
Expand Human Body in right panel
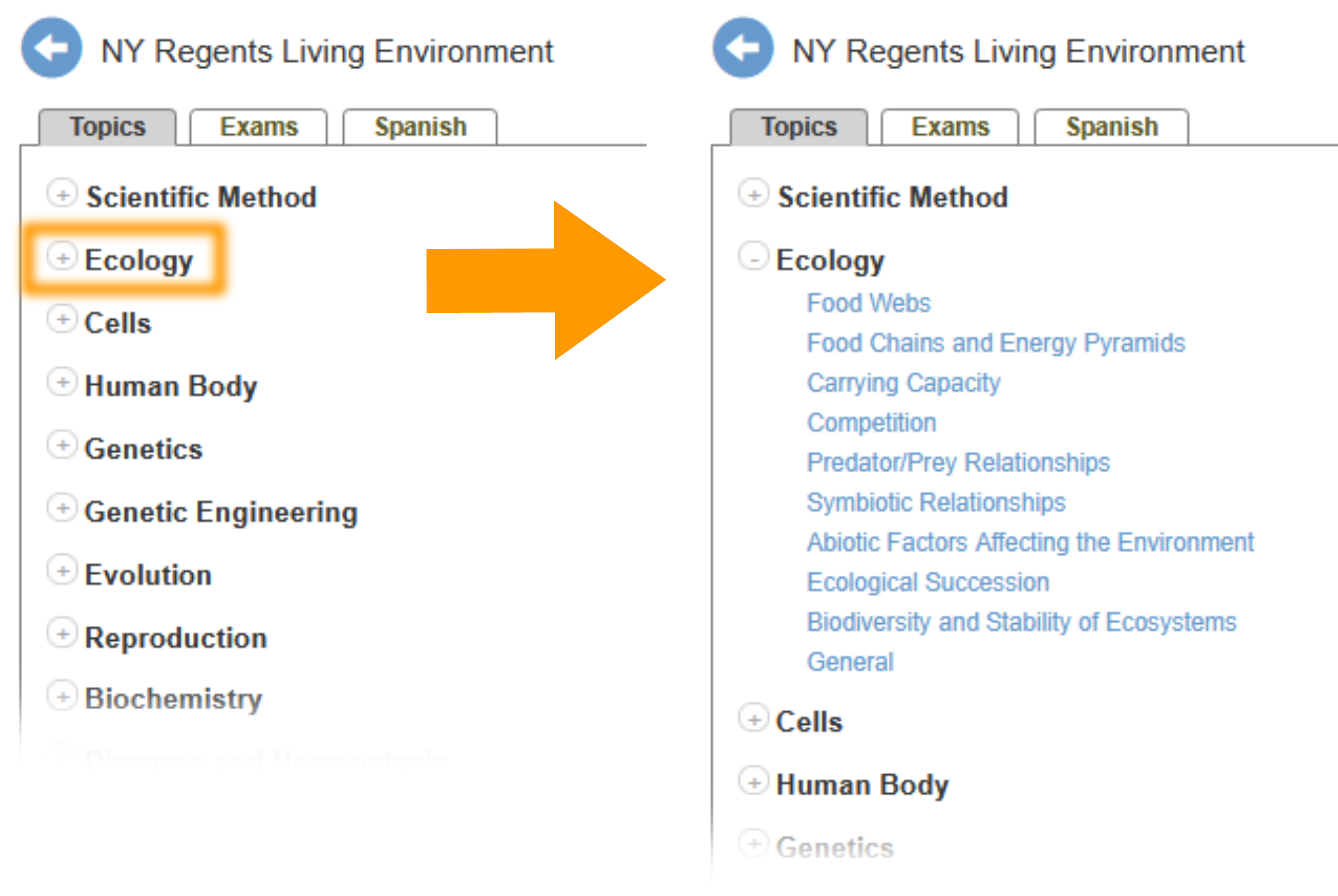click(x=754, y=782)
